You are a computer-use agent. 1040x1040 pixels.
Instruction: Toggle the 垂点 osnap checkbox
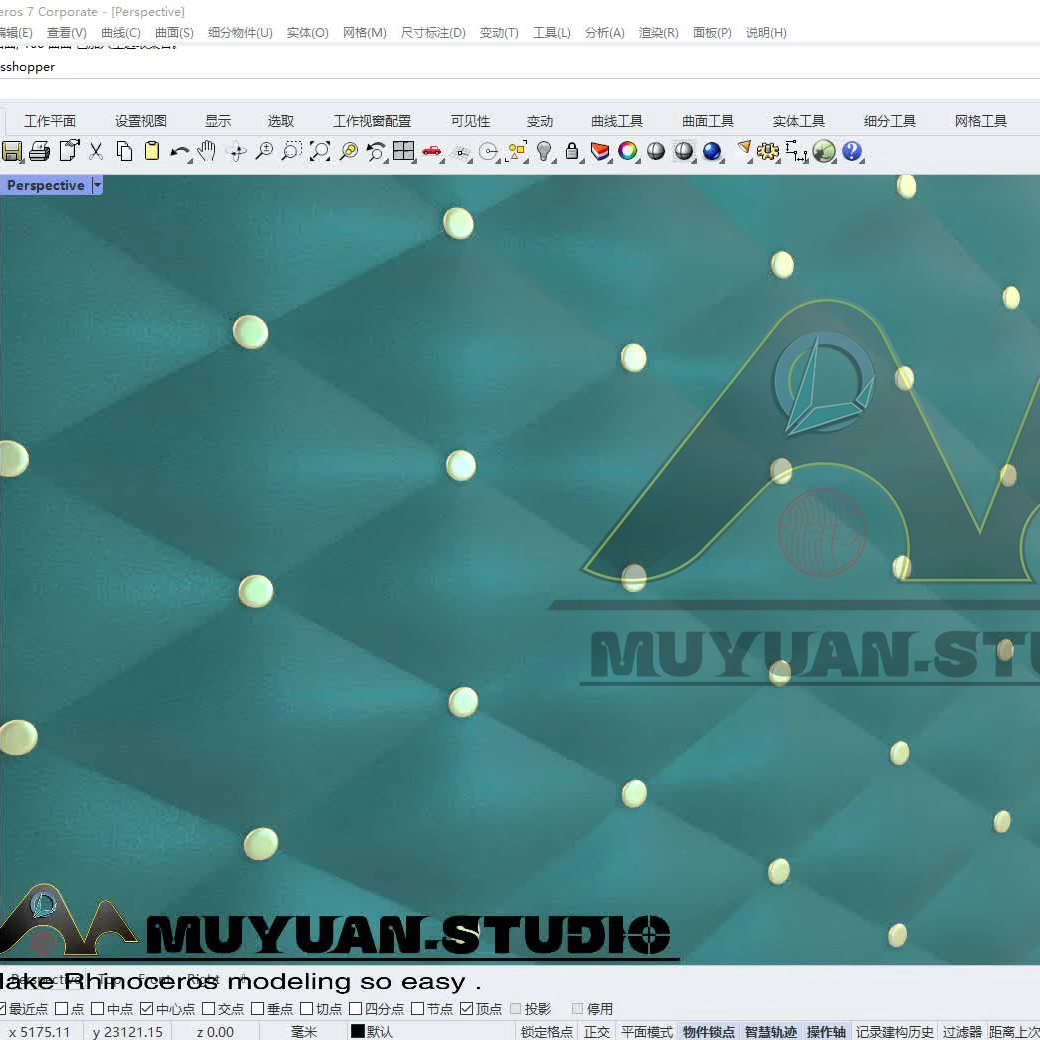click(257, 1008)
